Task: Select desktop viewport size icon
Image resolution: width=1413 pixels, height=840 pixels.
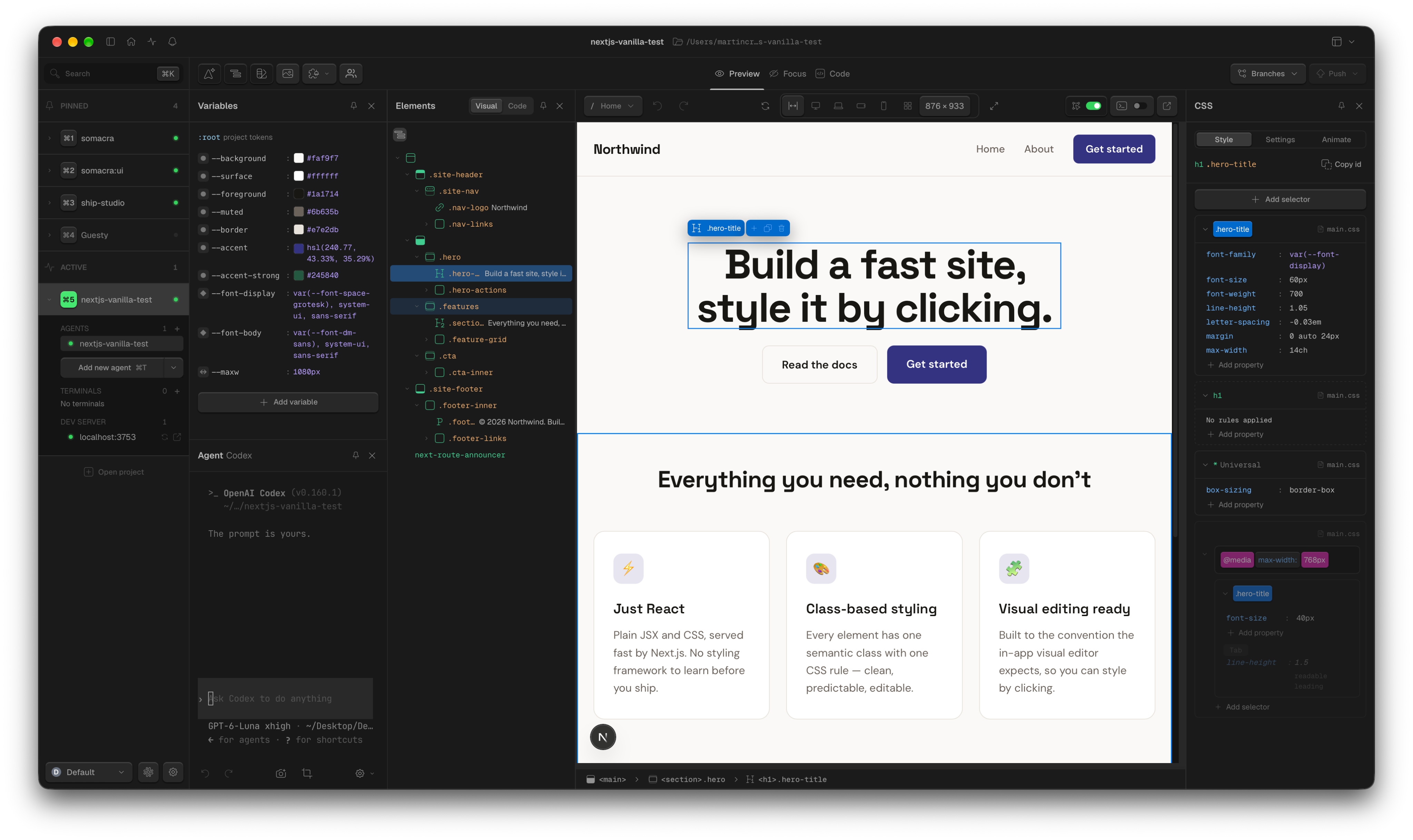Action: tap(816, 106)
